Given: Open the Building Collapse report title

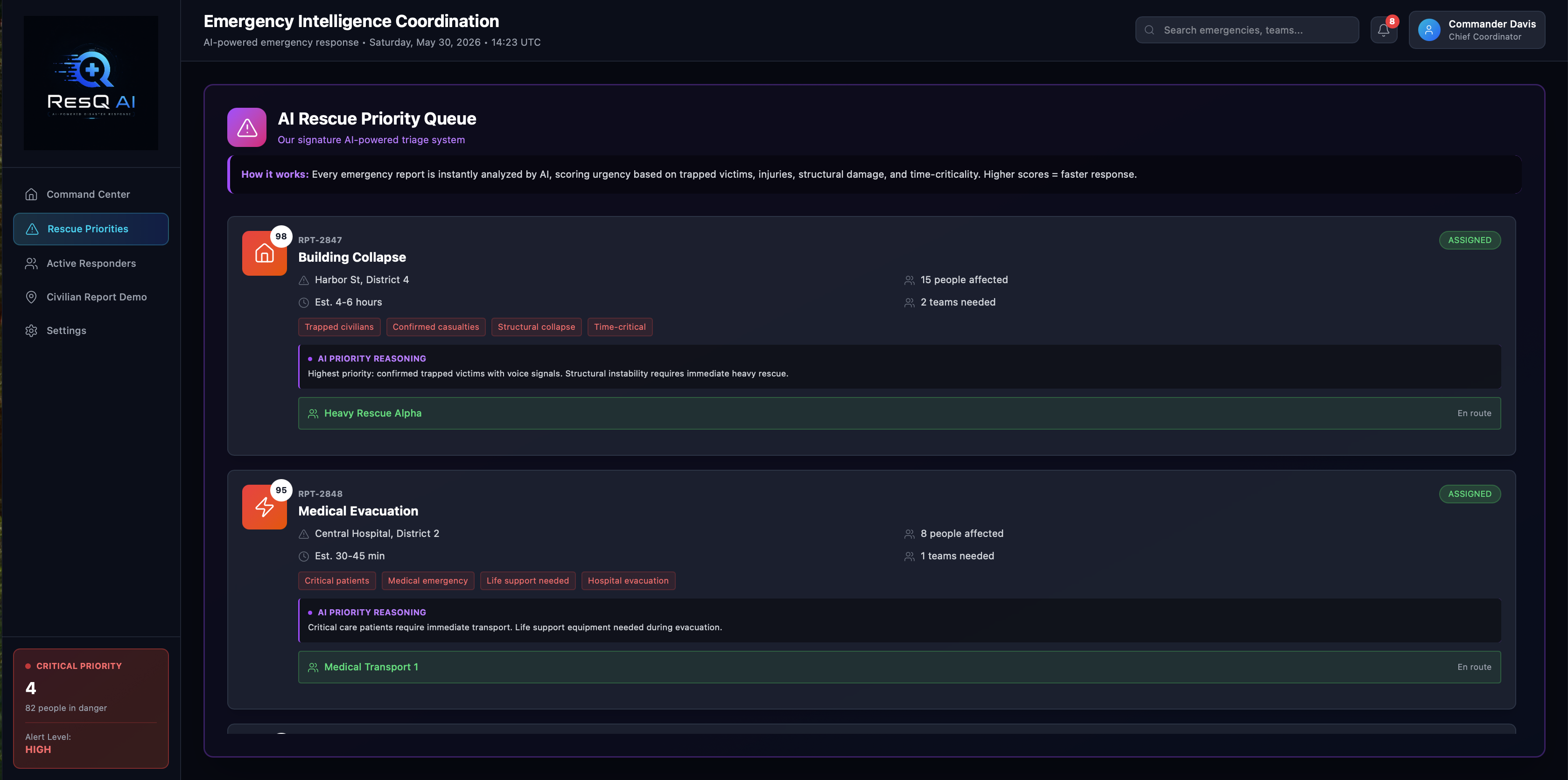Looking at the screenshot, I should (x=352, y=258).
